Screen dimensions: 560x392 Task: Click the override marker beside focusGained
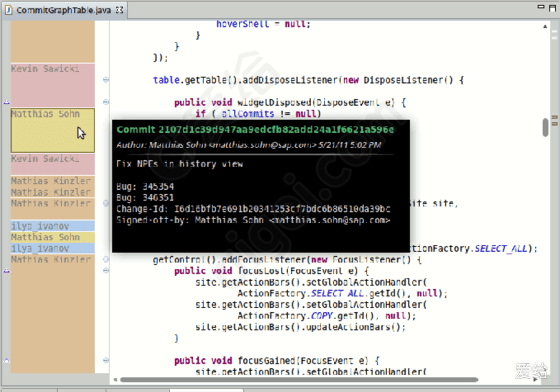[x=6, y=360]
